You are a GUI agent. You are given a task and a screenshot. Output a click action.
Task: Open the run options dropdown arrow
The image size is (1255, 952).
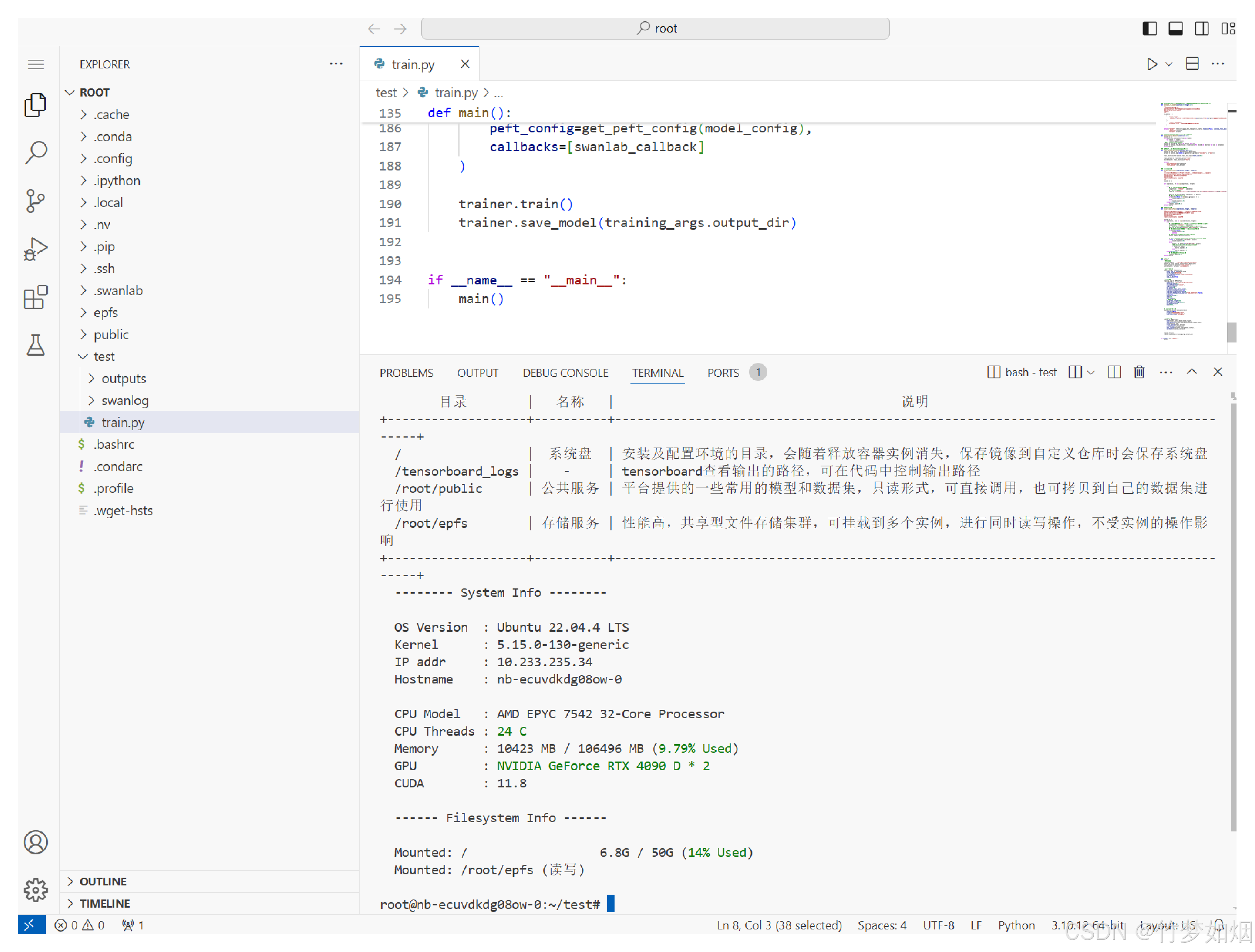1169,64
